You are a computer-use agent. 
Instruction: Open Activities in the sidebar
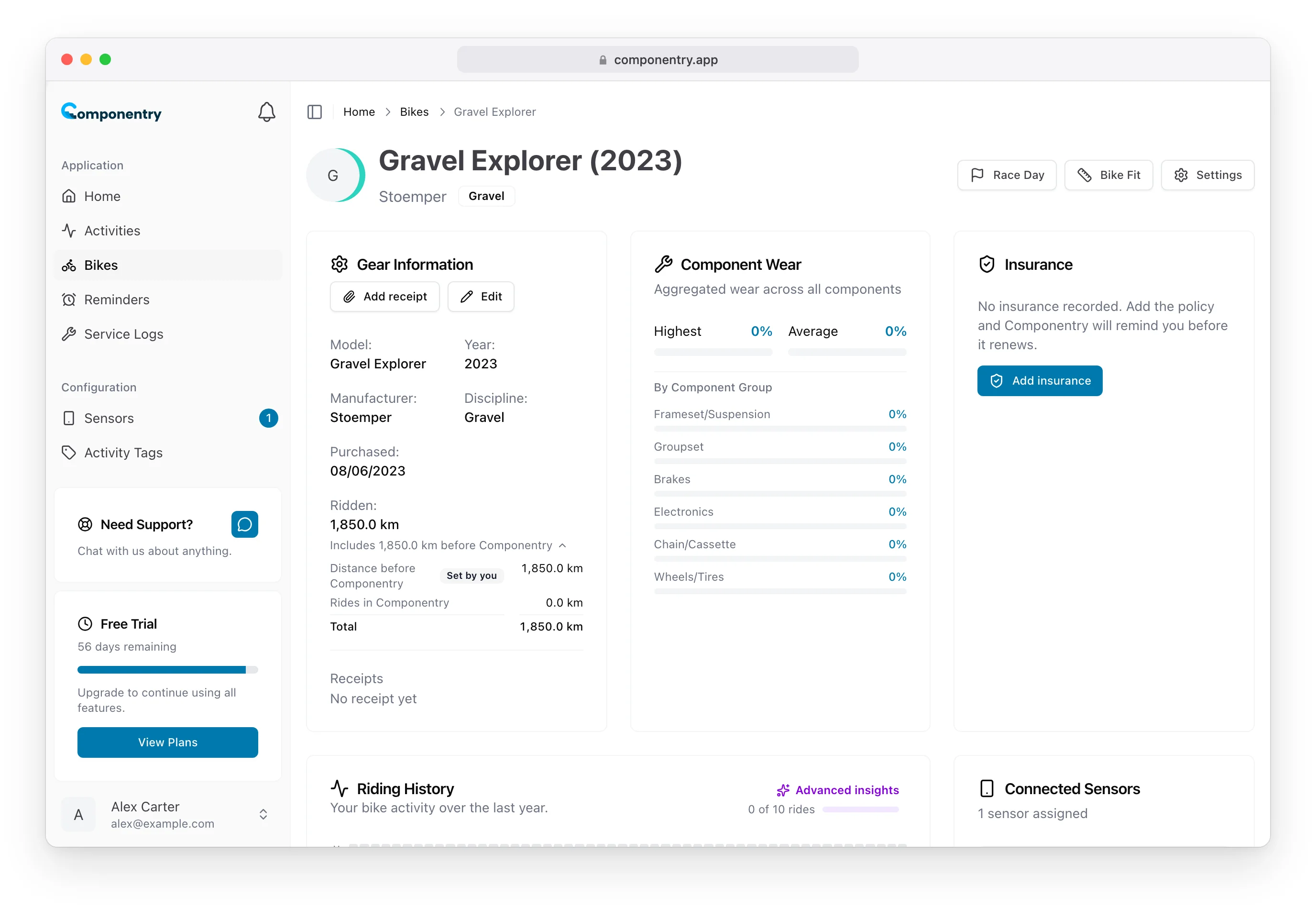click(x=168, y=231)
